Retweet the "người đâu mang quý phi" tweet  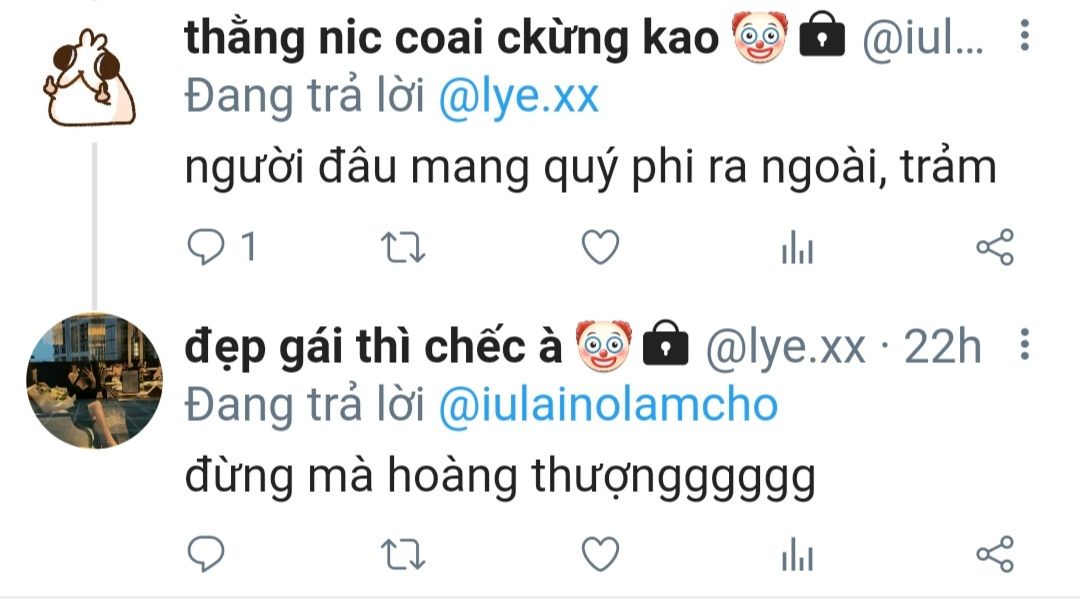click(403, 247)
